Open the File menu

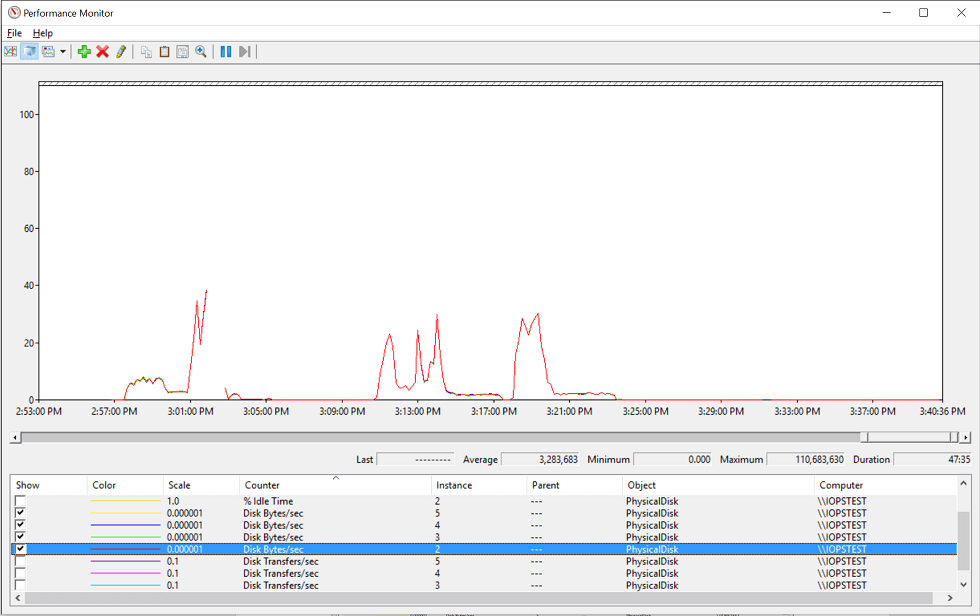(x=14, y=33)
